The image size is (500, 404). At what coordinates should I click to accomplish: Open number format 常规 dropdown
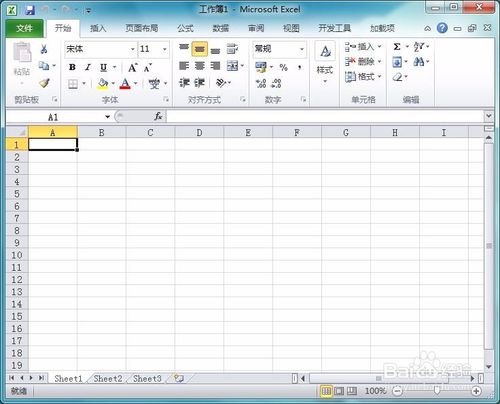pos(302,49)
